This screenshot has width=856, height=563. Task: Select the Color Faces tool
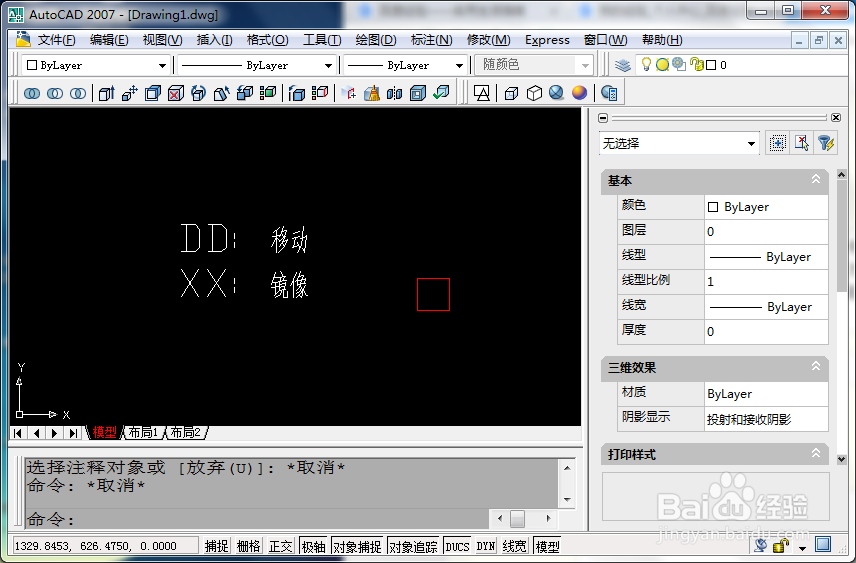[x=268, y=93]
